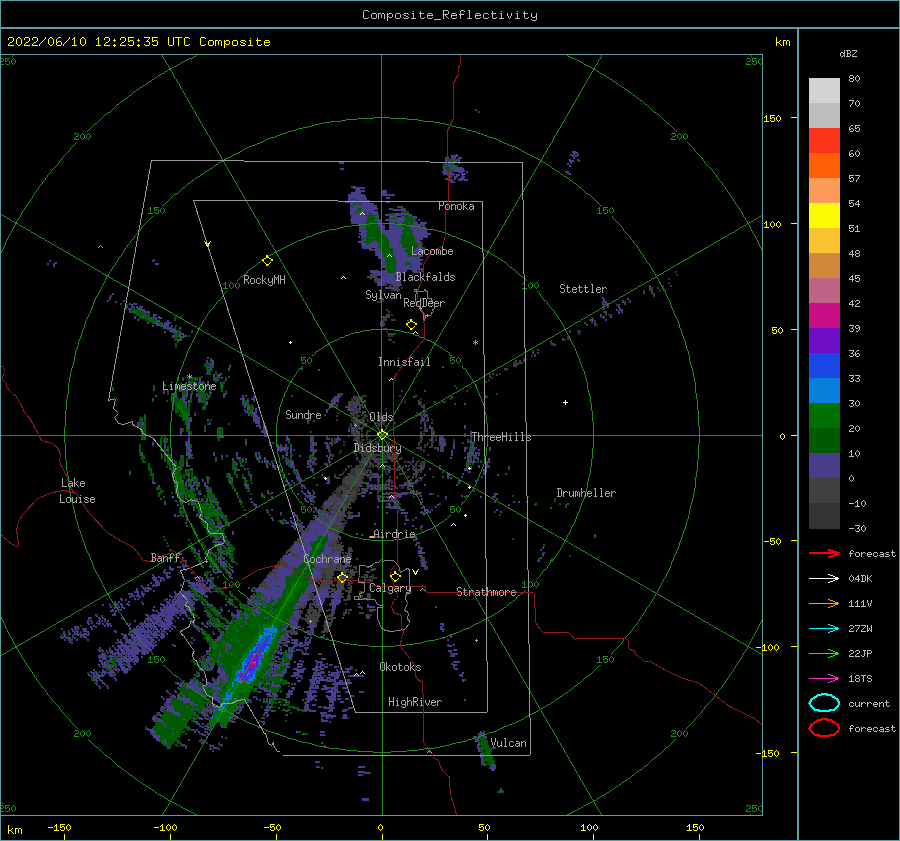Click the -150 tick on bottom axis
Image resolution: width=900 pixels, height=841 pixels.
tap(59, 827)
